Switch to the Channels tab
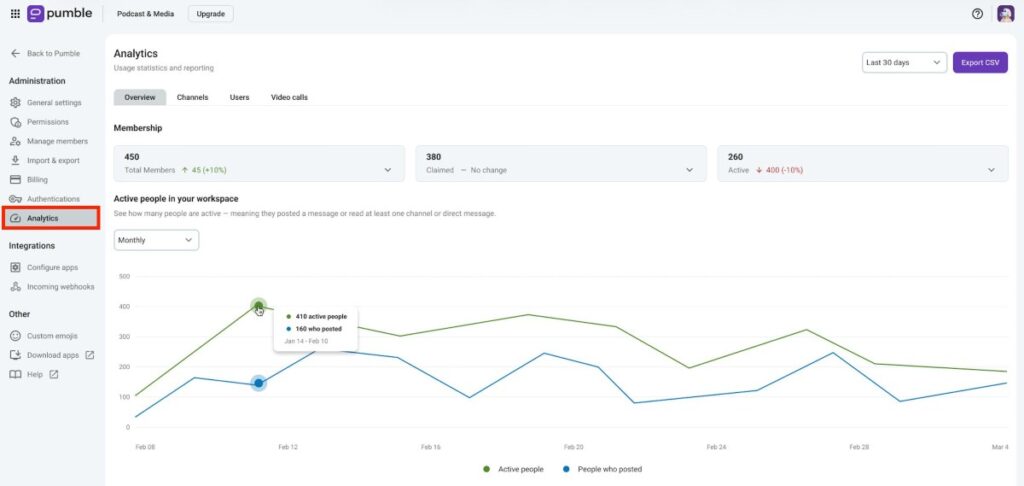 click(x=193, y=97)
